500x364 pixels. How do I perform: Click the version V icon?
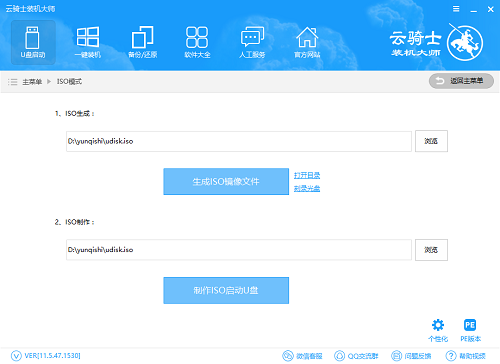16,356
